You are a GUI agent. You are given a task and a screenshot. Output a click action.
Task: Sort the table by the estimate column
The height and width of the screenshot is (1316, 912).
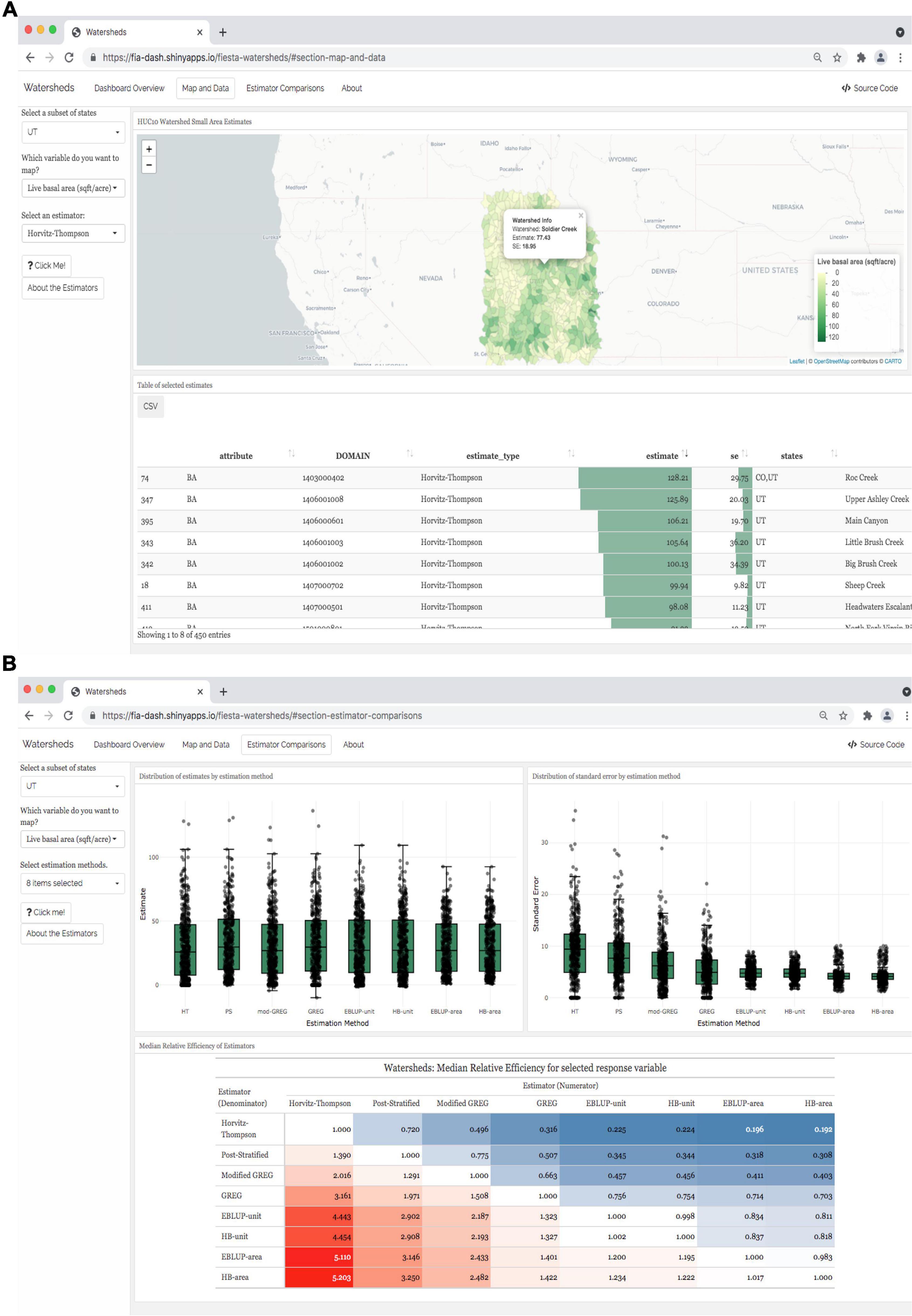pyautogui.click(x=684, y=453)
